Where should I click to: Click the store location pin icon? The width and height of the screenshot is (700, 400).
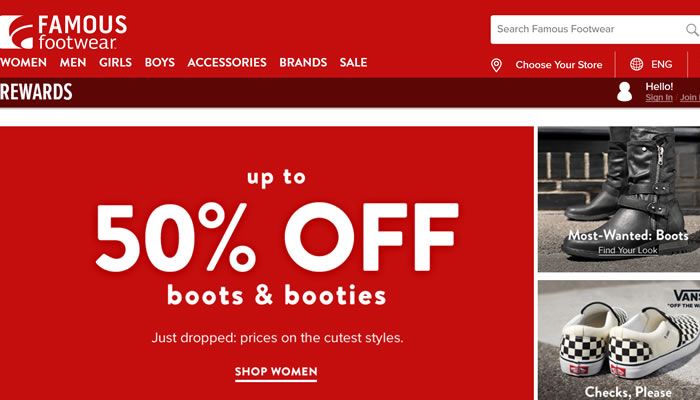(496, 65)
